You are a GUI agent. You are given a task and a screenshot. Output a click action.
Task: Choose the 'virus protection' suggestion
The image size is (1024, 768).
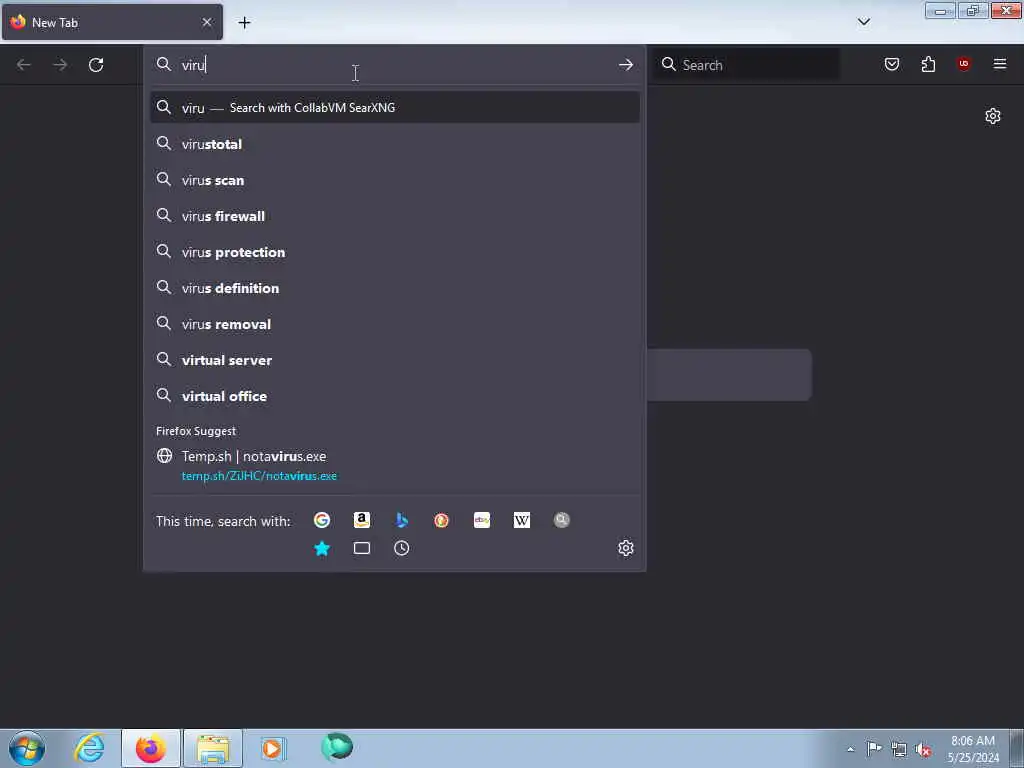394,252
